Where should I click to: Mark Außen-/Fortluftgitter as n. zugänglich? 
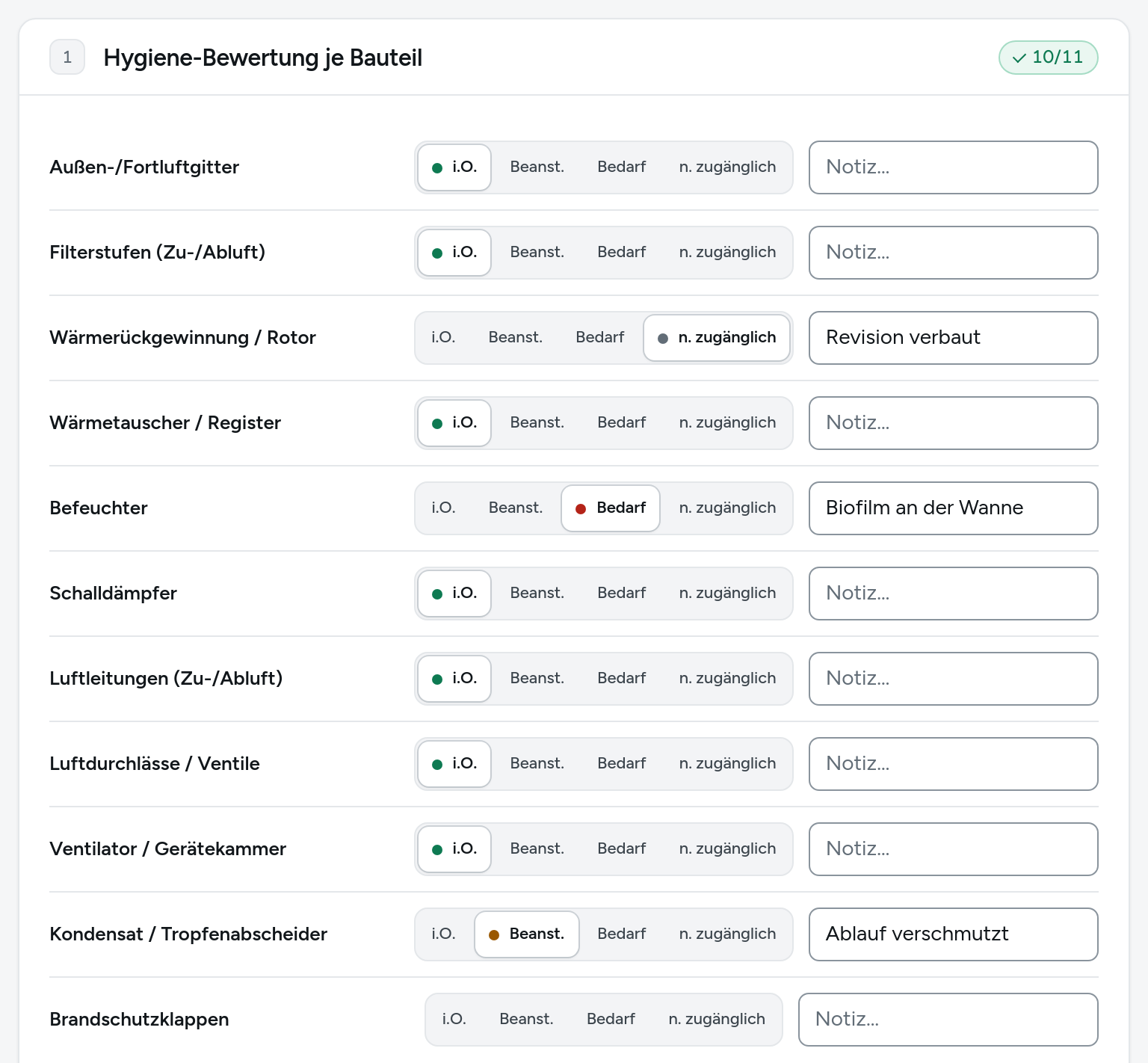click(x=727, y=167)
